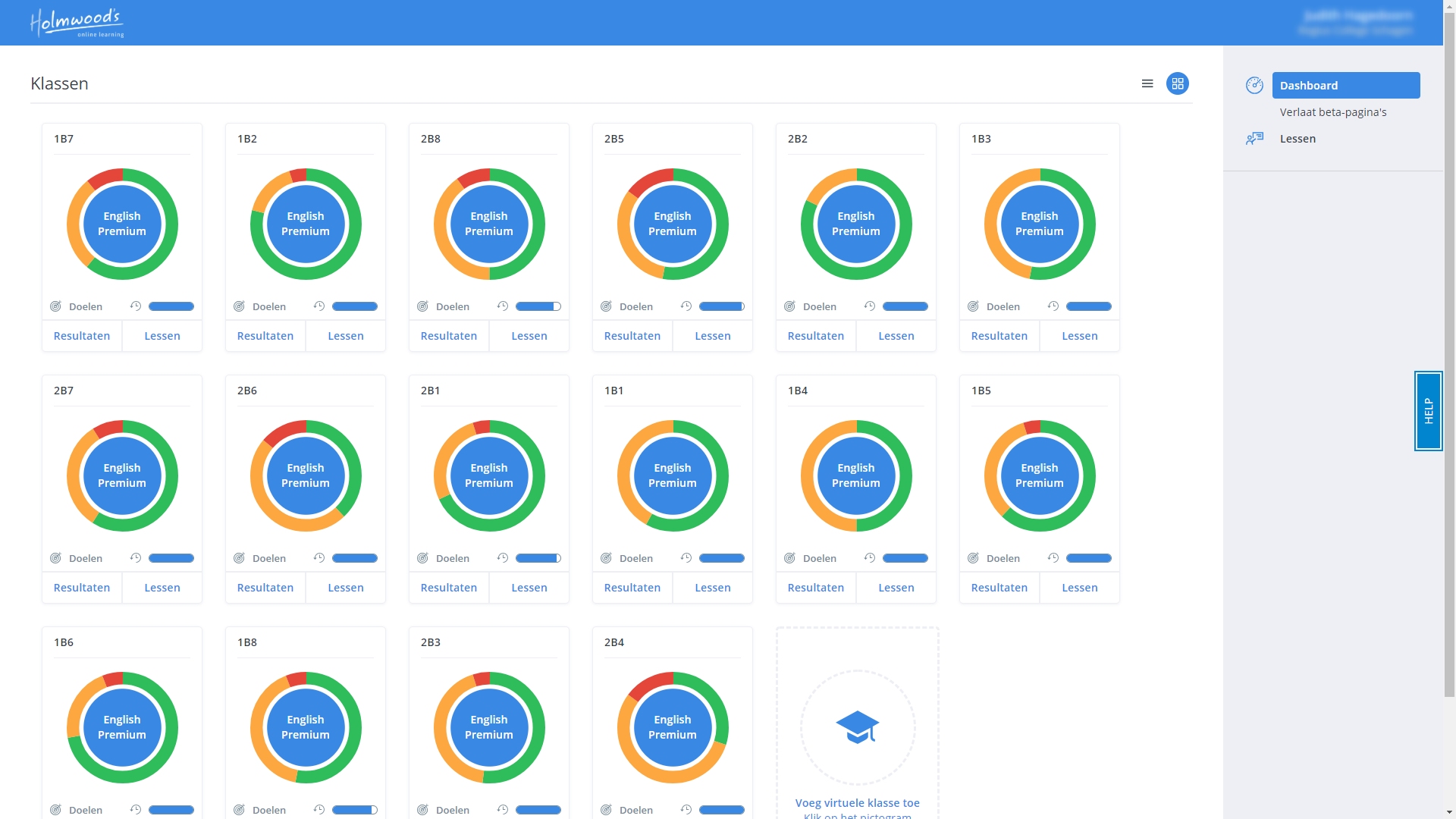The width and height of the screenshot is (1456, 819).
Task: Click the English Premium donut chart for 1B2
Action: (x=306, y=224)
